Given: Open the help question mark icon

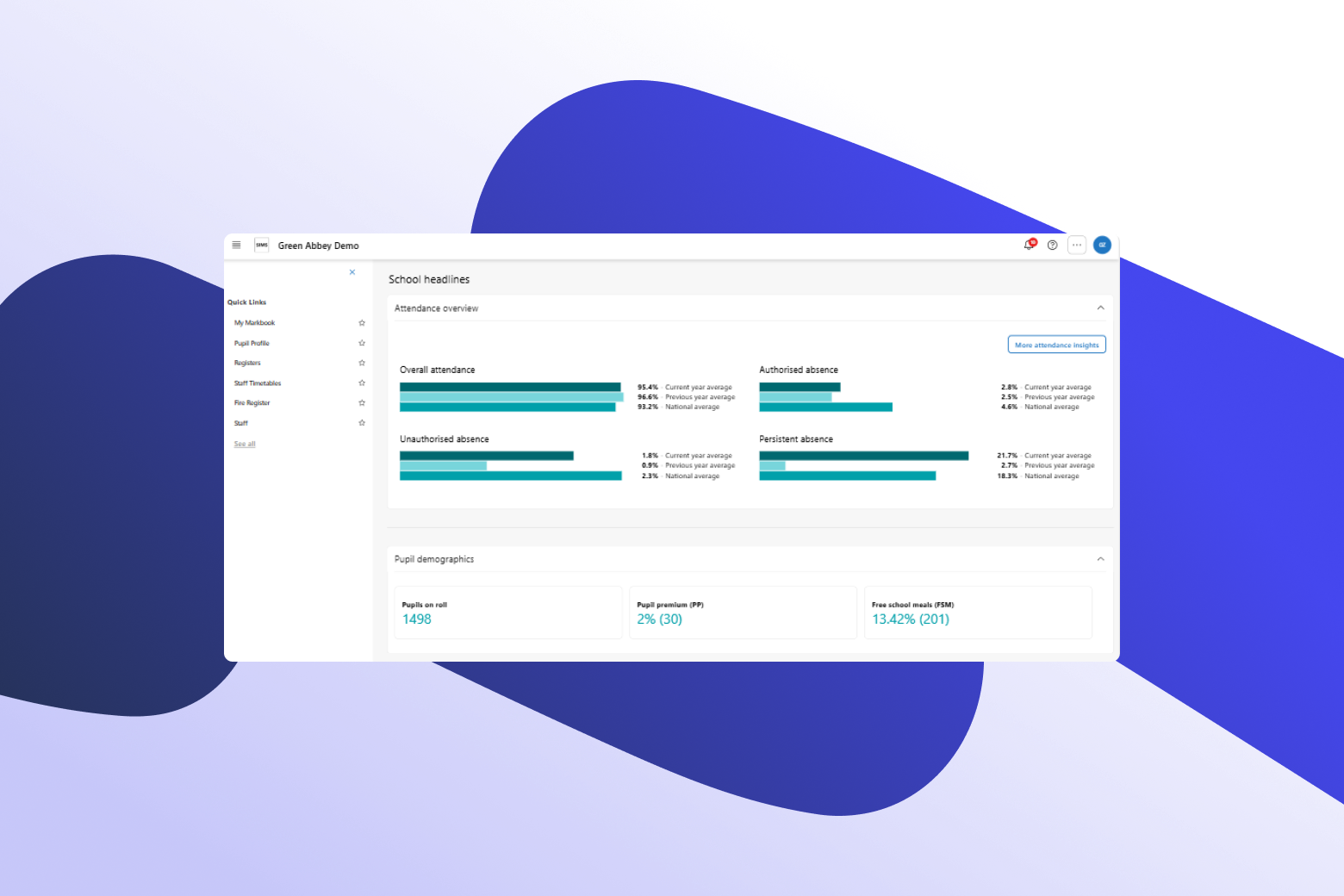Looking at the screenshot, I should (x=1052, y=246).
